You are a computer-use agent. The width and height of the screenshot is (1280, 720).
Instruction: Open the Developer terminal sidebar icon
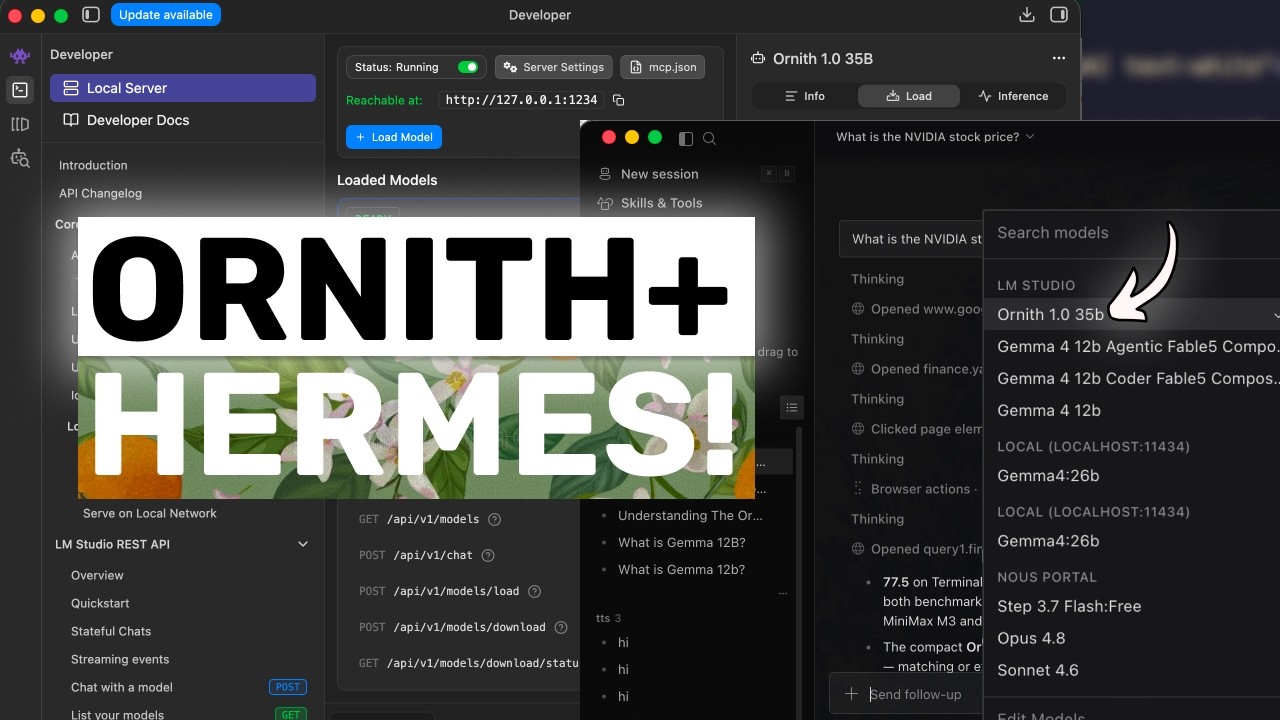[x=20, y=90]
